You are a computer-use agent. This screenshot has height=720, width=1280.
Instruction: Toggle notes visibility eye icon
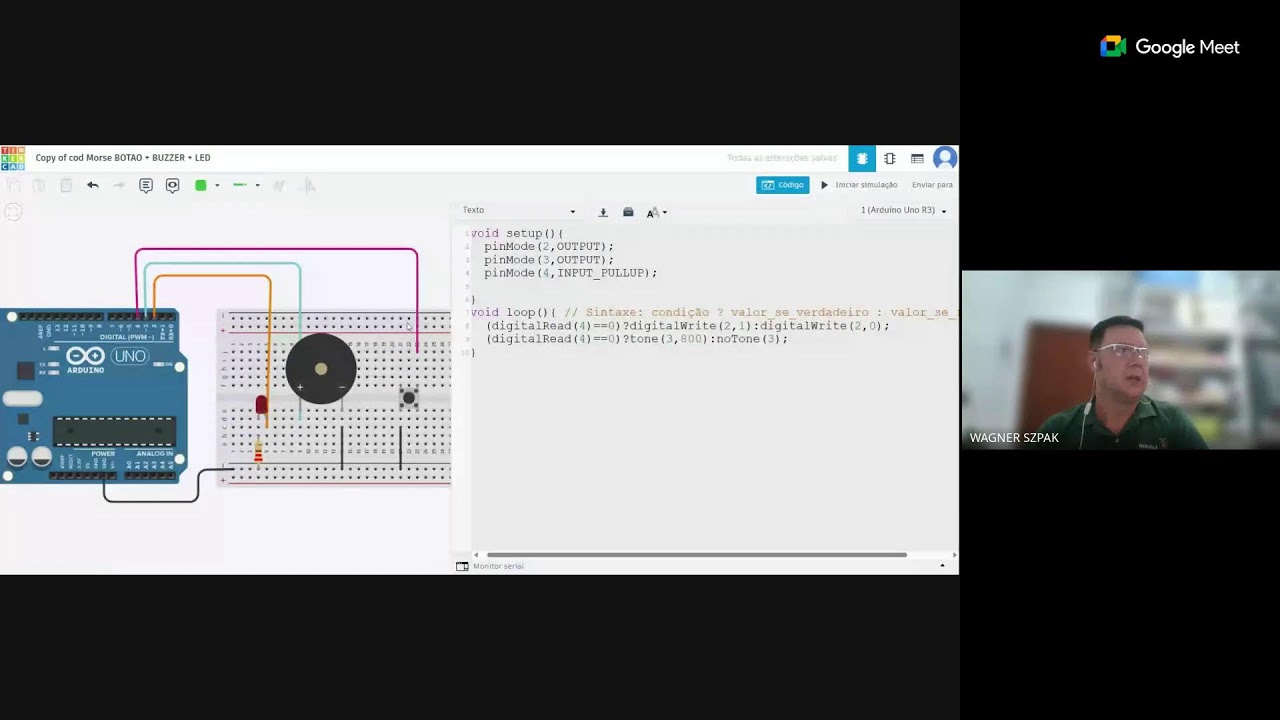(x=172, y=185)
